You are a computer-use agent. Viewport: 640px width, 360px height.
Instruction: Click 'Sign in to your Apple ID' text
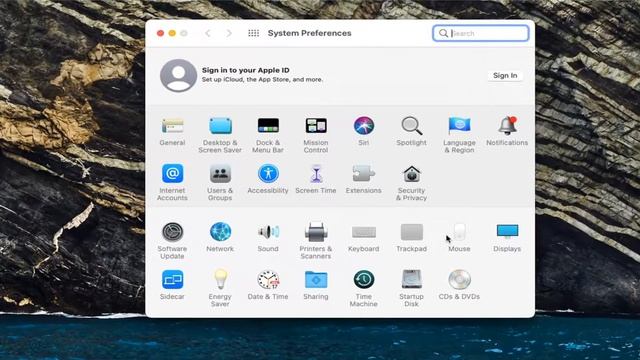click(246, 70)
